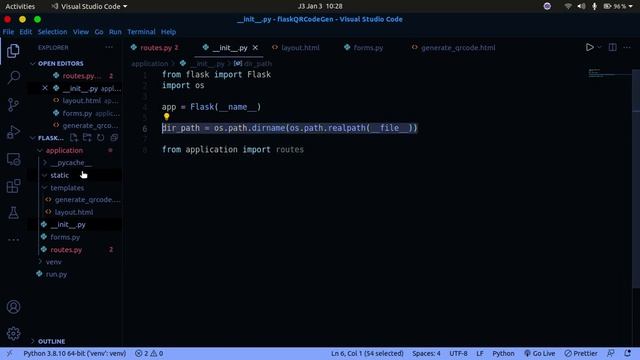Go to line via Ln 6, Col 1
This screenshot has height=360, width=640.
pyautogui.click(x=367, y=353)
